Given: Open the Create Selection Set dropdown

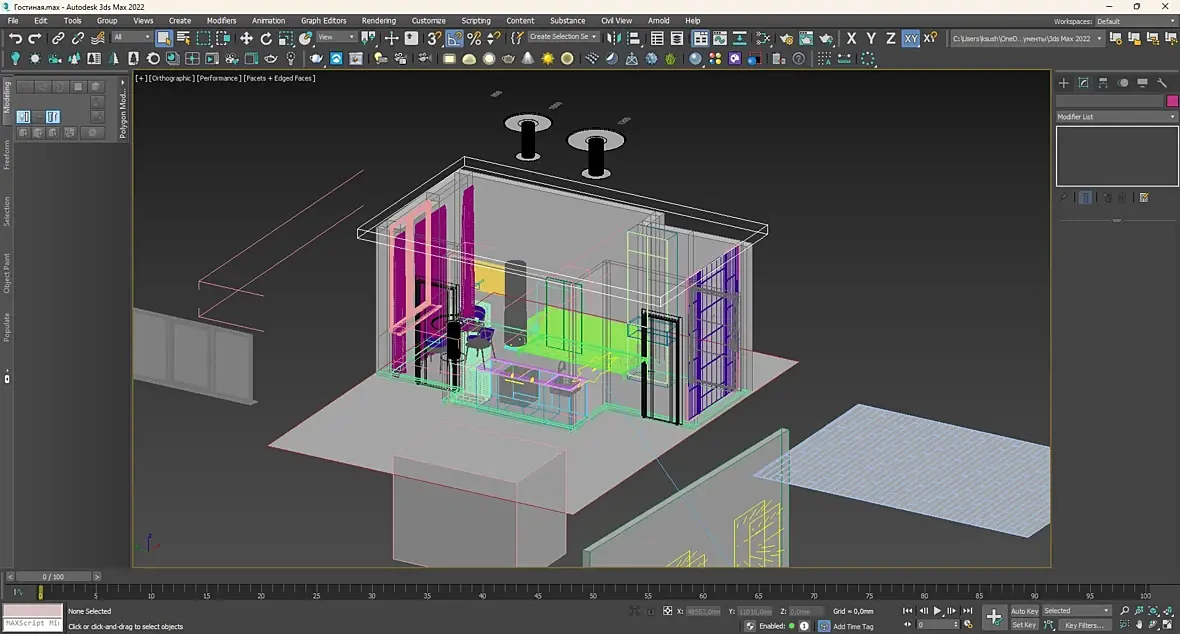Looking at the screenshot, I should 563,37.
